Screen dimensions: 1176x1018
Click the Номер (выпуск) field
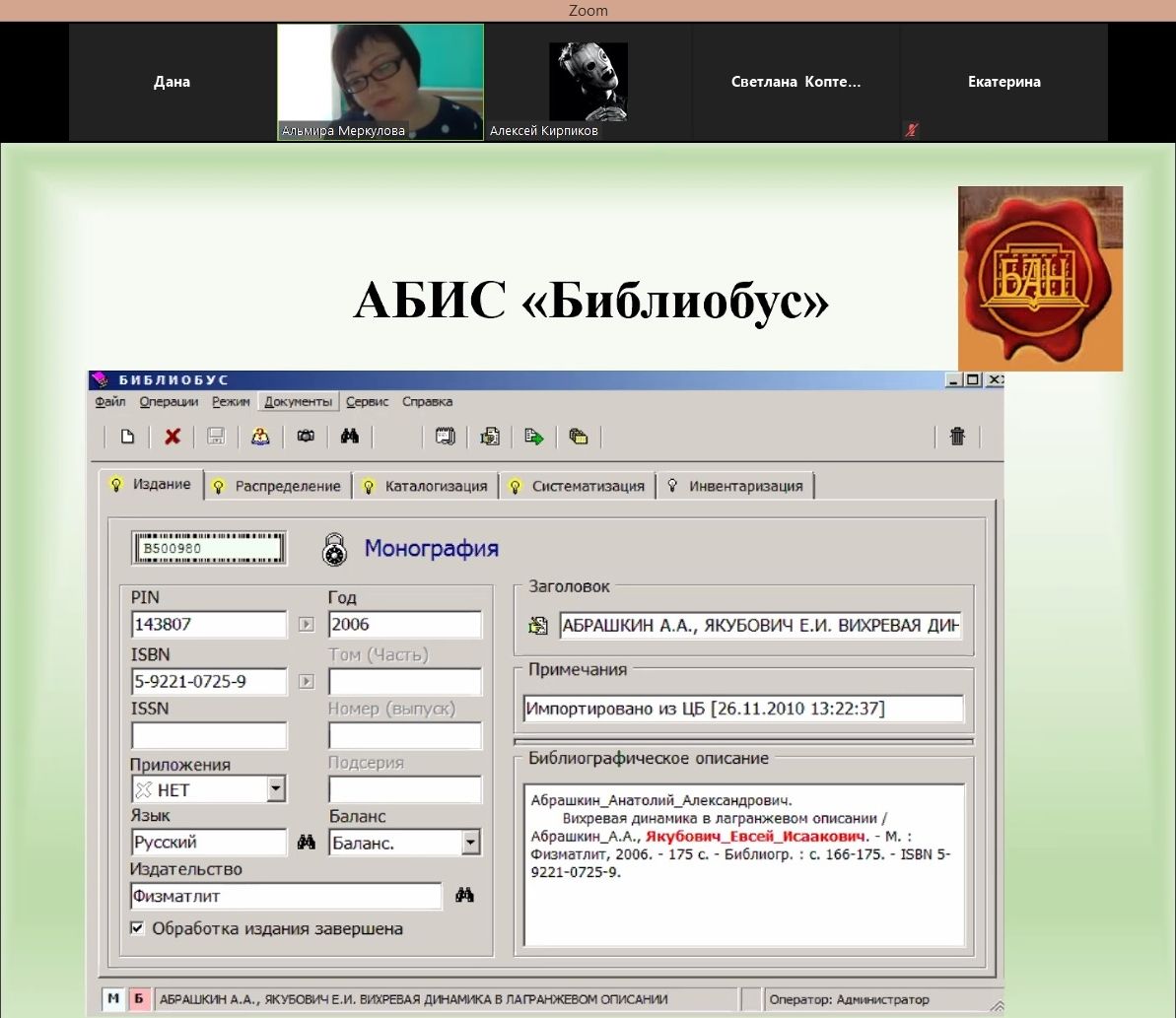point(405,735)
